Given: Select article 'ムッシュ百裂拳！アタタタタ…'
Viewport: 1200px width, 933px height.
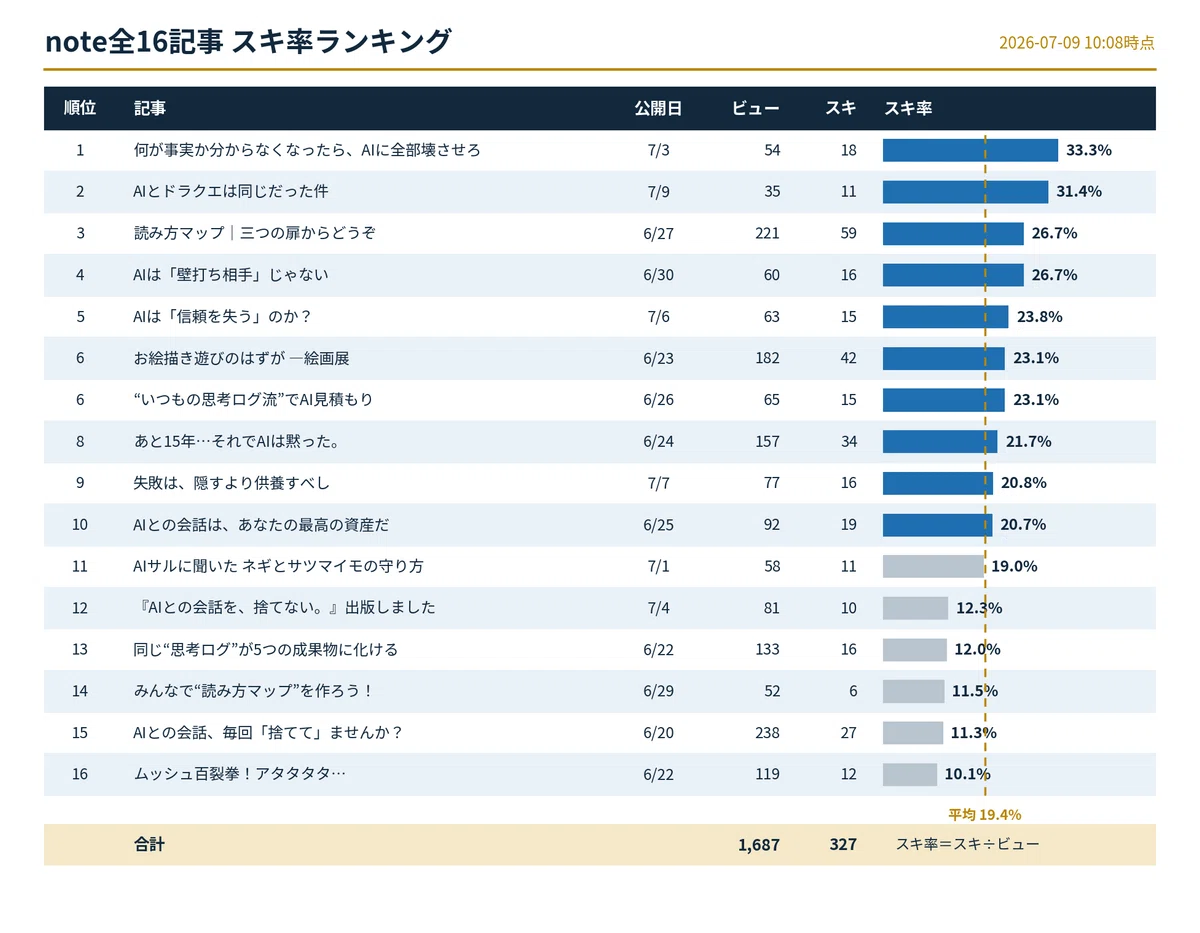Looking at the screenshot, I should [x=240, y=775].
